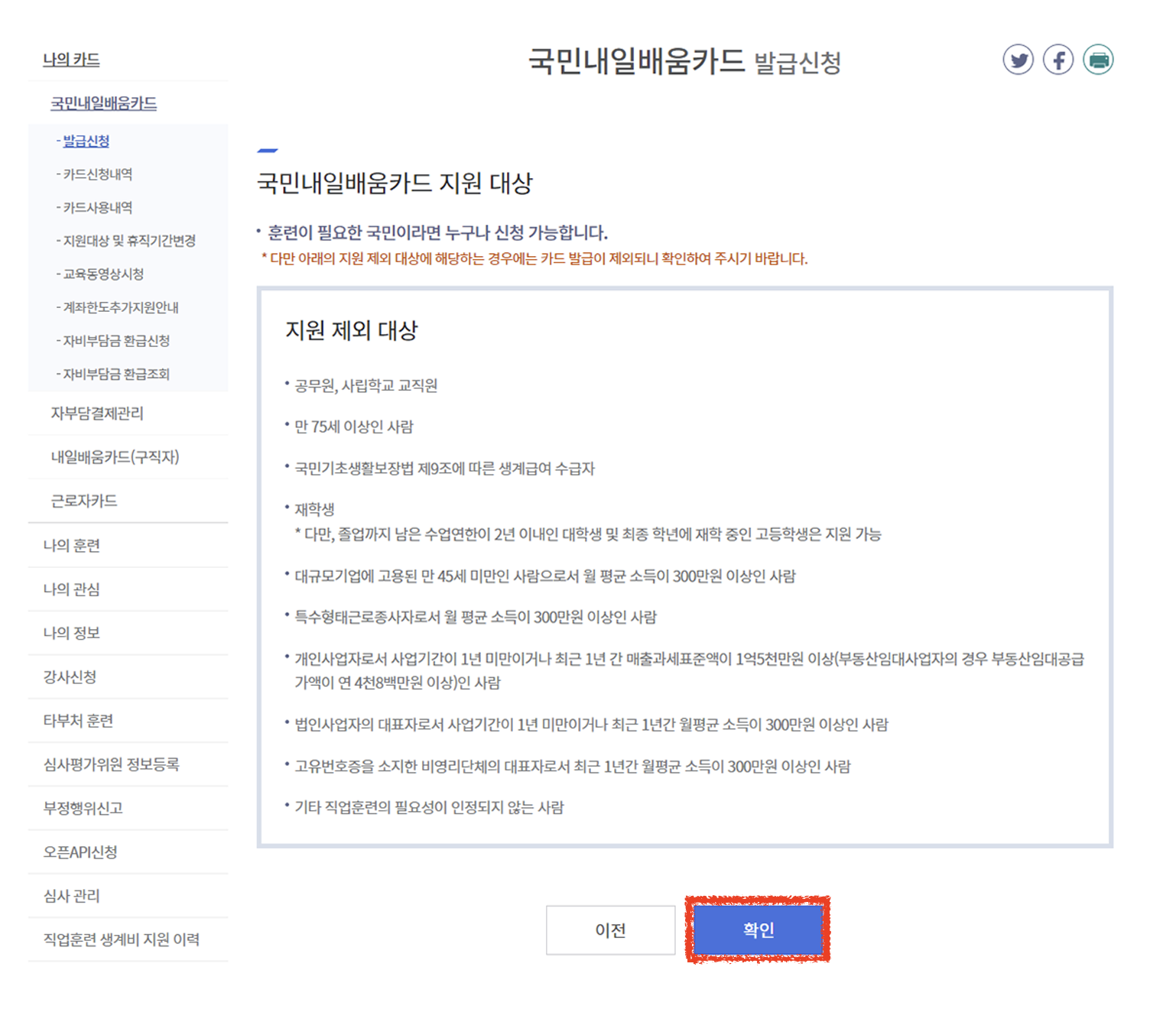Viewport: 1176px width, 1009px height.
Task: Click bullet about 대규모기업에 고용된 만 45세 미만
Action: 545,576
